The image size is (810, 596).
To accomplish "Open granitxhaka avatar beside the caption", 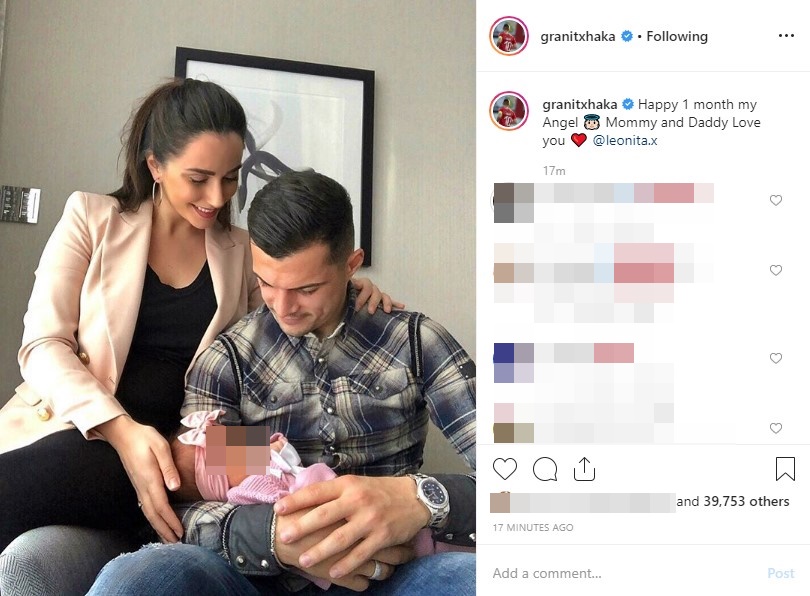I will point(509,111).
